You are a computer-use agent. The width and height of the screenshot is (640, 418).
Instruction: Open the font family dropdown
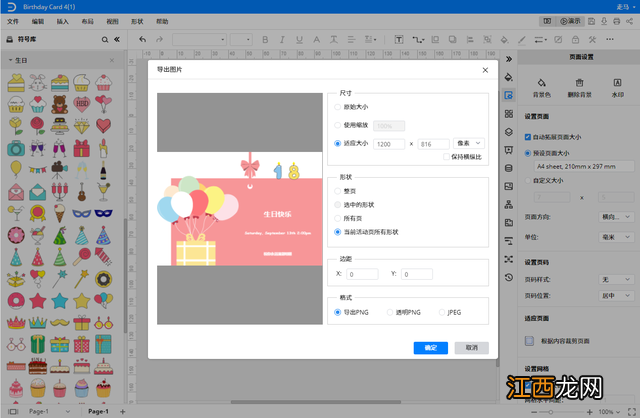pyautogui.click(x=199, y=40)
